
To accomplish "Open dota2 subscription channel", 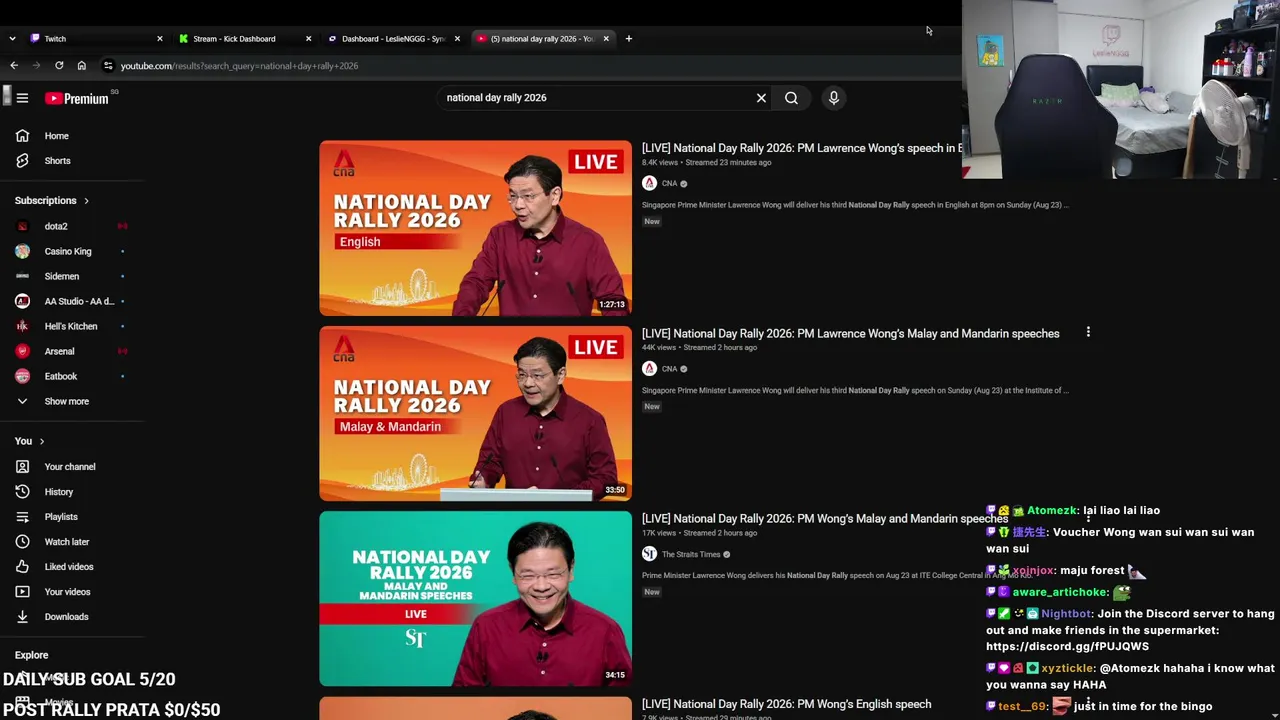I will coord(56,226).
